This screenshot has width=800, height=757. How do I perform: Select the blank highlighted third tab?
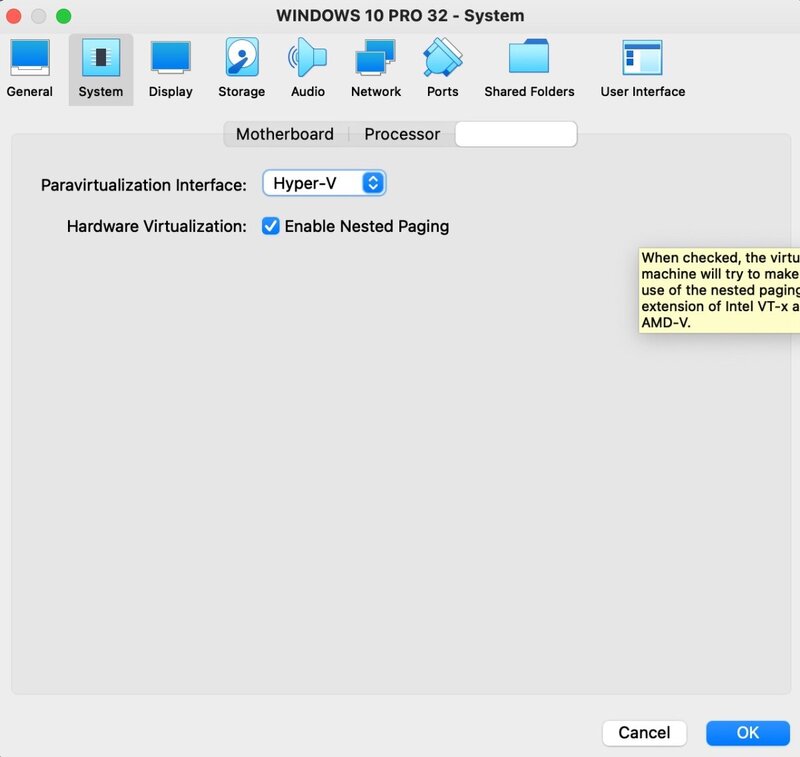pyautogui.click(x=516, y=134)
